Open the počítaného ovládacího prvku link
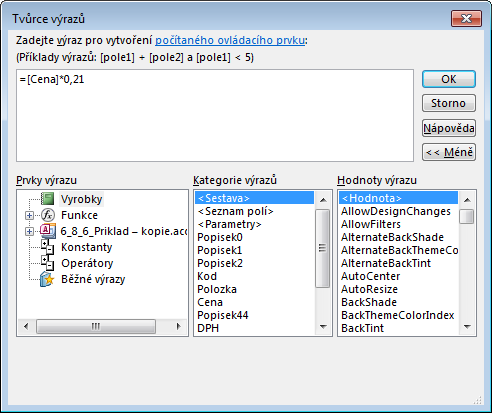The width and height of the screenshot is (492, 413). (230, 40)
